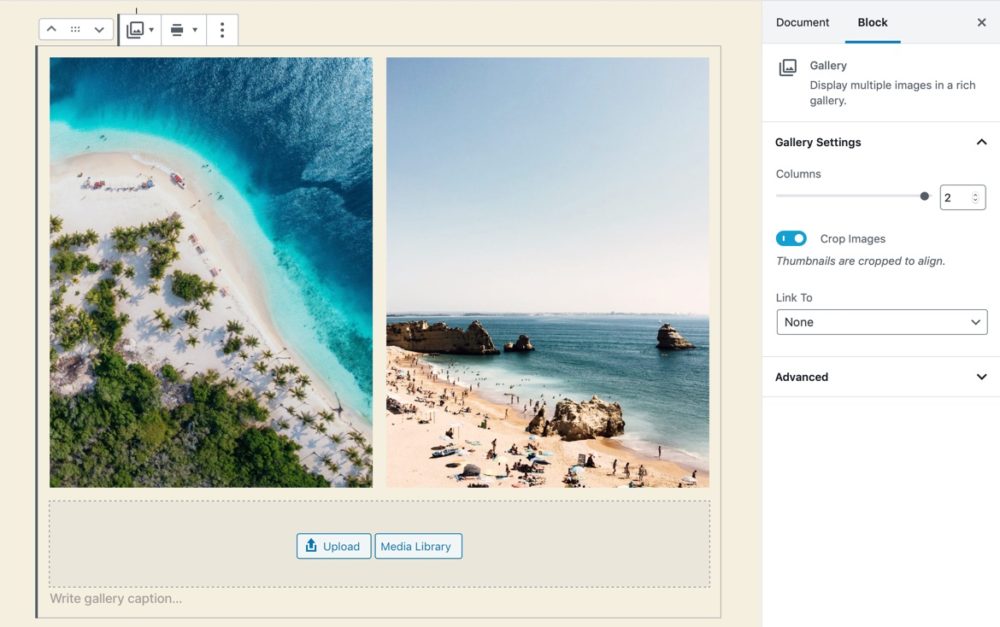The width and height of the screenshot is (1000, 627).
Task: Select the Block tab
Action: (x=872, y=22)
